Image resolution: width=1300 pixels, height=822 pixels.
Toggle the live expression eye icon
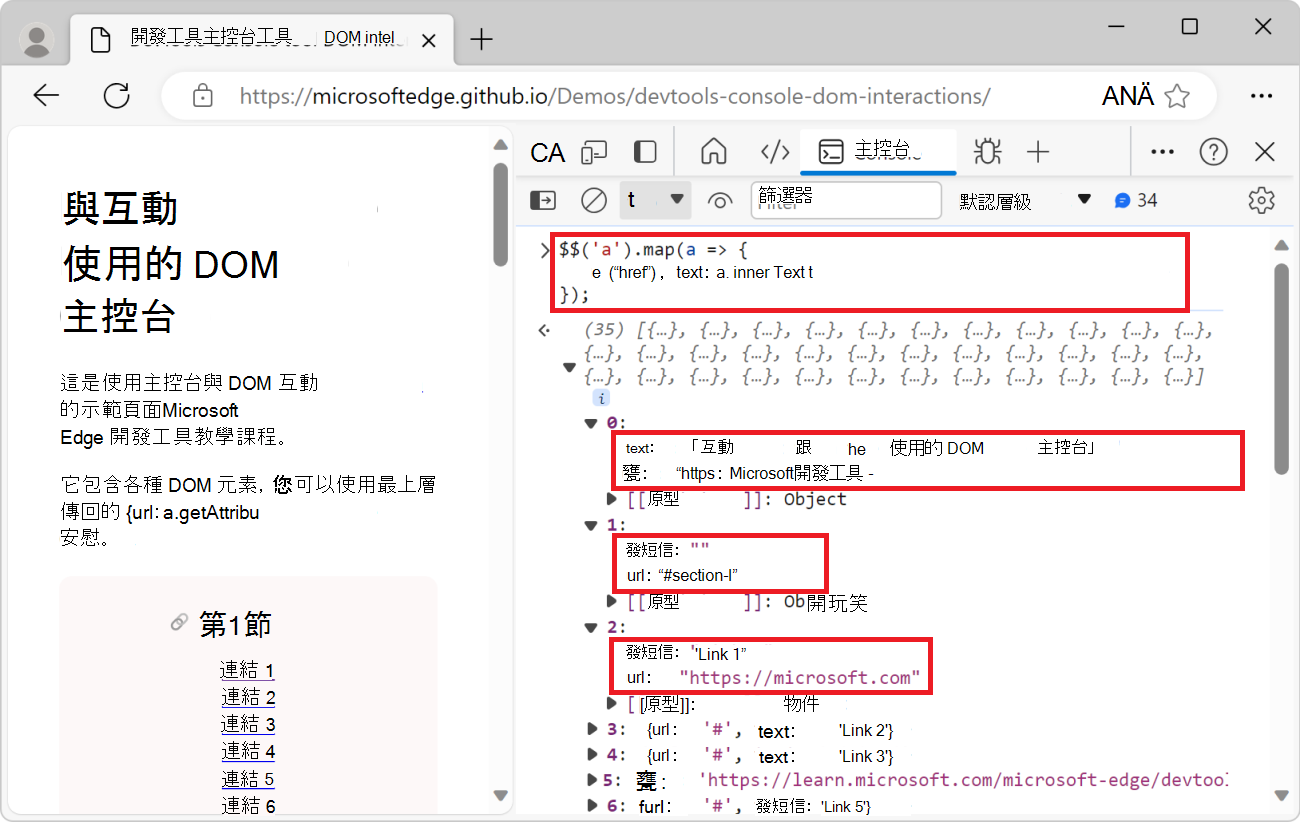click(x=720, y=200)
